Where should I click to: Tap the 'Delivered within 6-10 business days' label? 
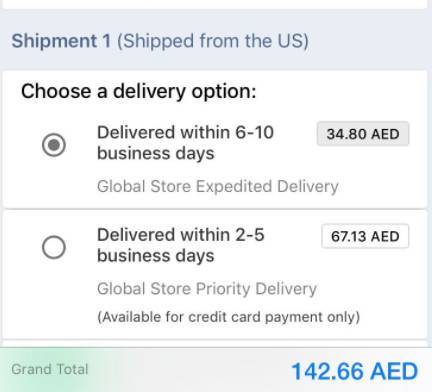pyautogui.click(x=185, y=143)
